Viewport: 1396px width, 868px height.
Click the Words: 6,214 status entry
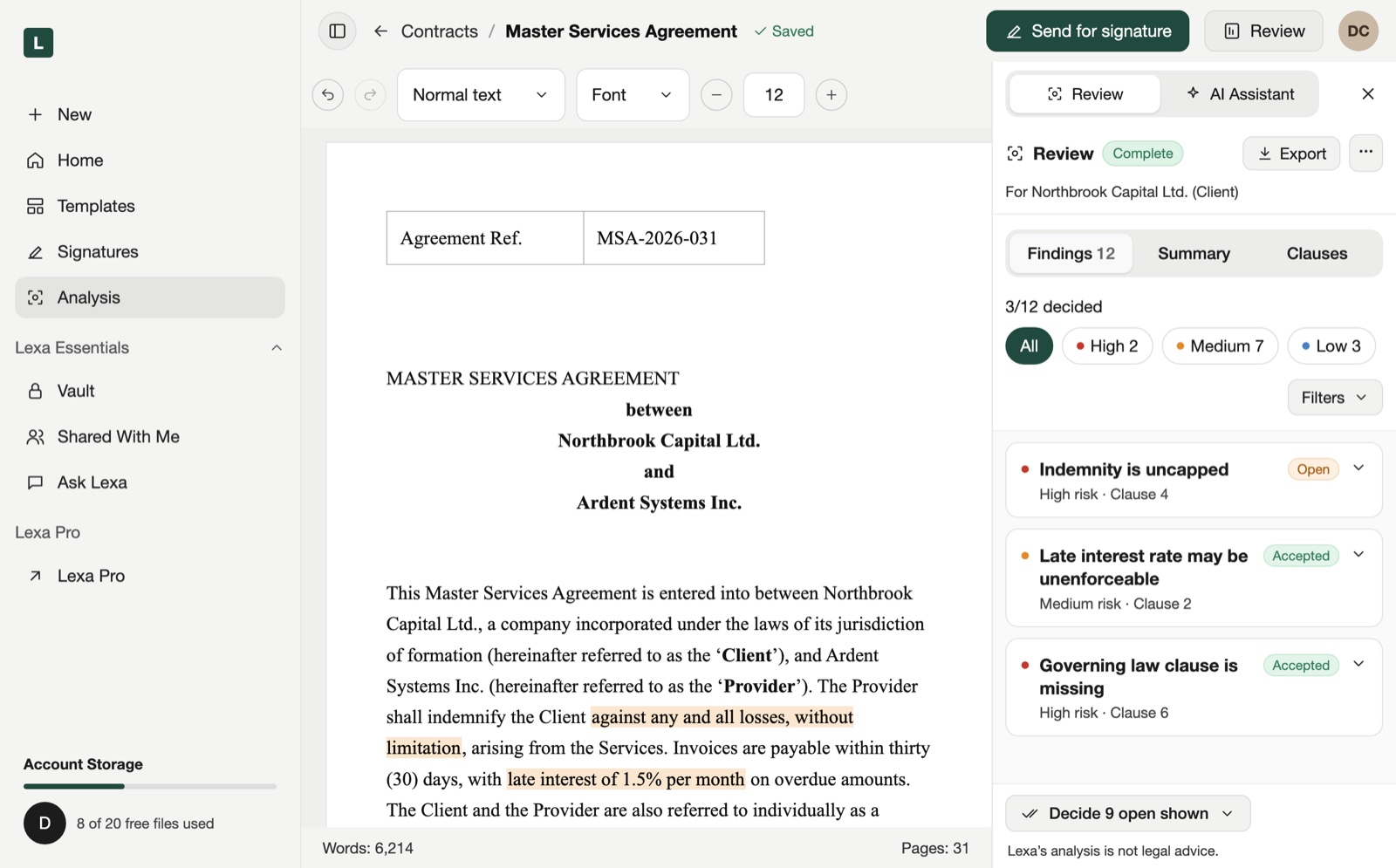[368, 848]
